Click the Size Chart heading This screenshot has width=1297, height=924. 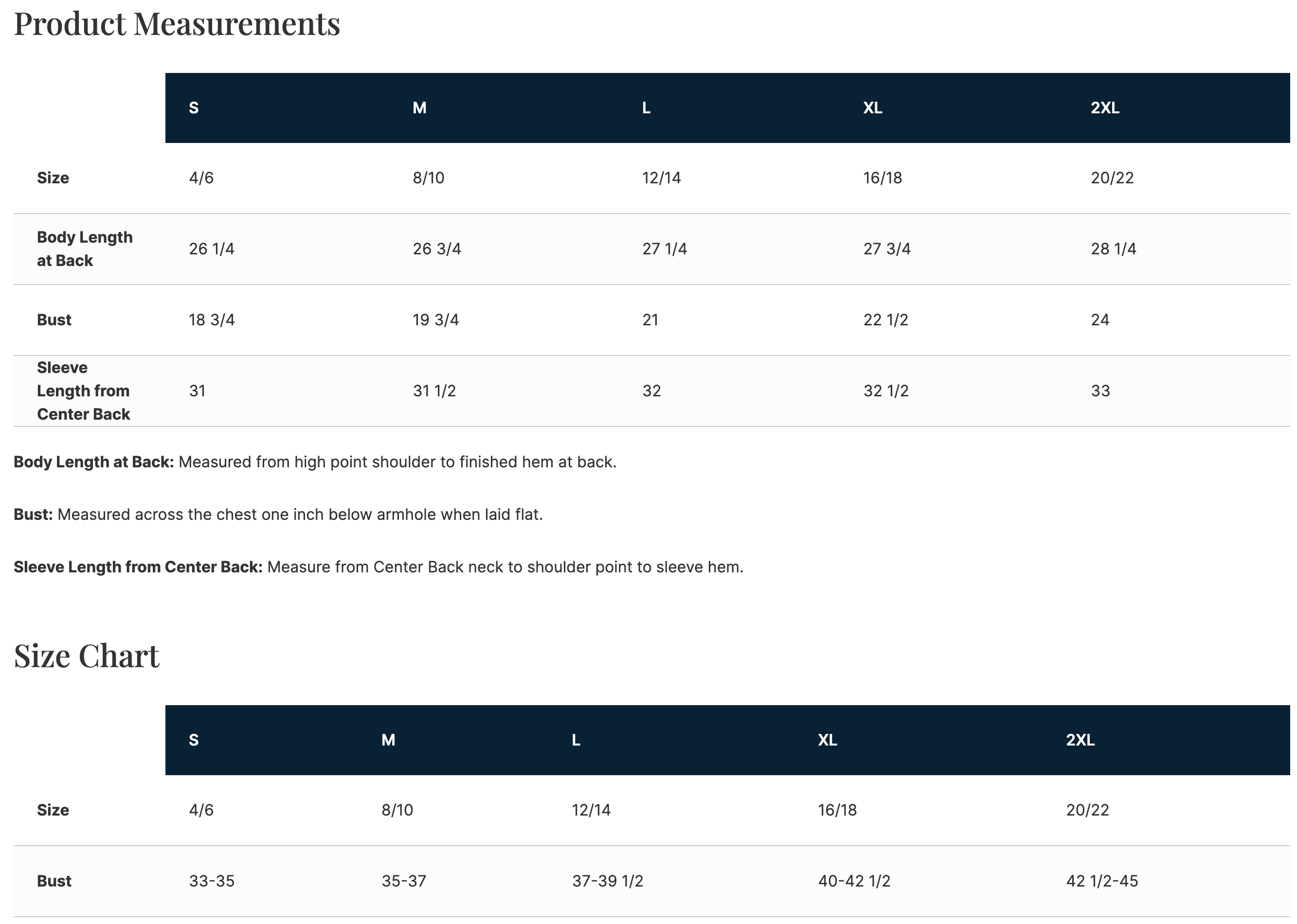(x=87, y=656)
